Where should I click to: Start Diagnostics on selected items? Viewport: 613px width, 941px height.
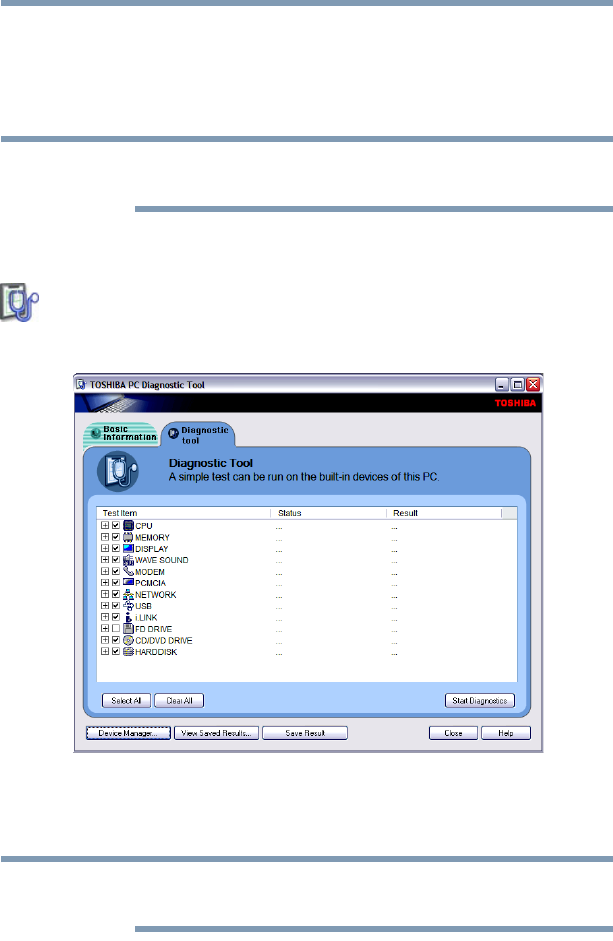point(480,700)
